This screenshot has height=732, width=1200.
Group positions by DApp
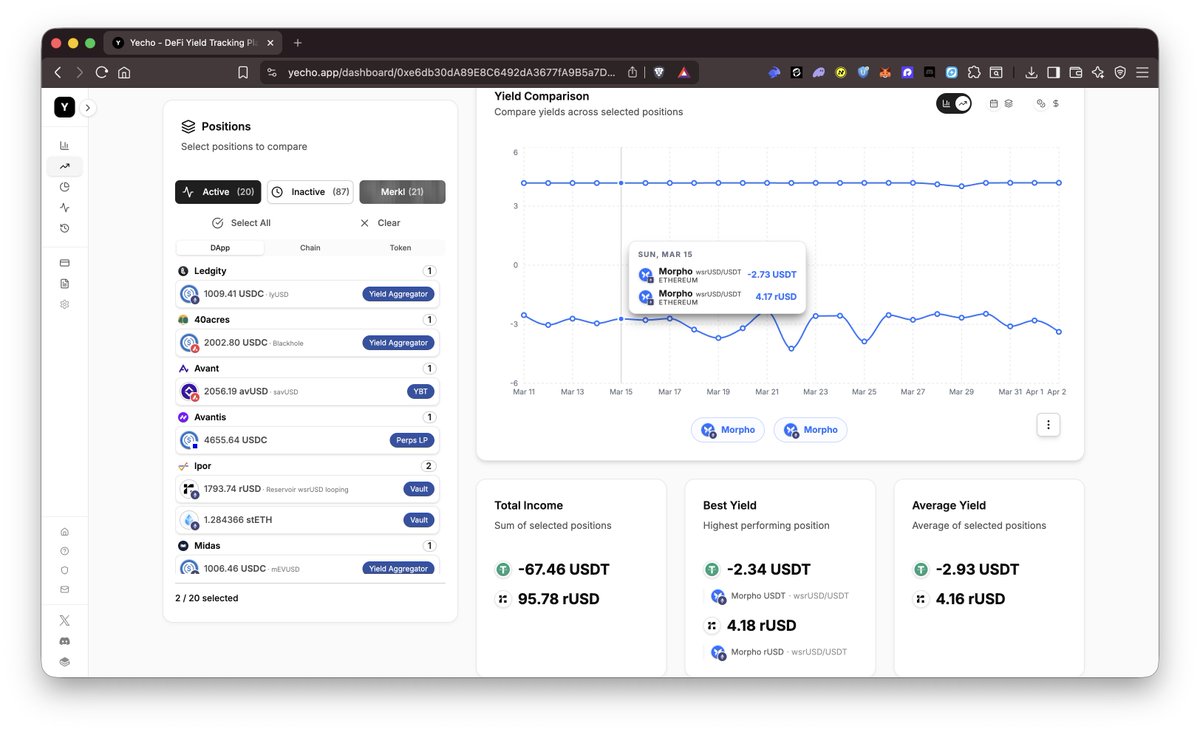(x=220, y=248)
